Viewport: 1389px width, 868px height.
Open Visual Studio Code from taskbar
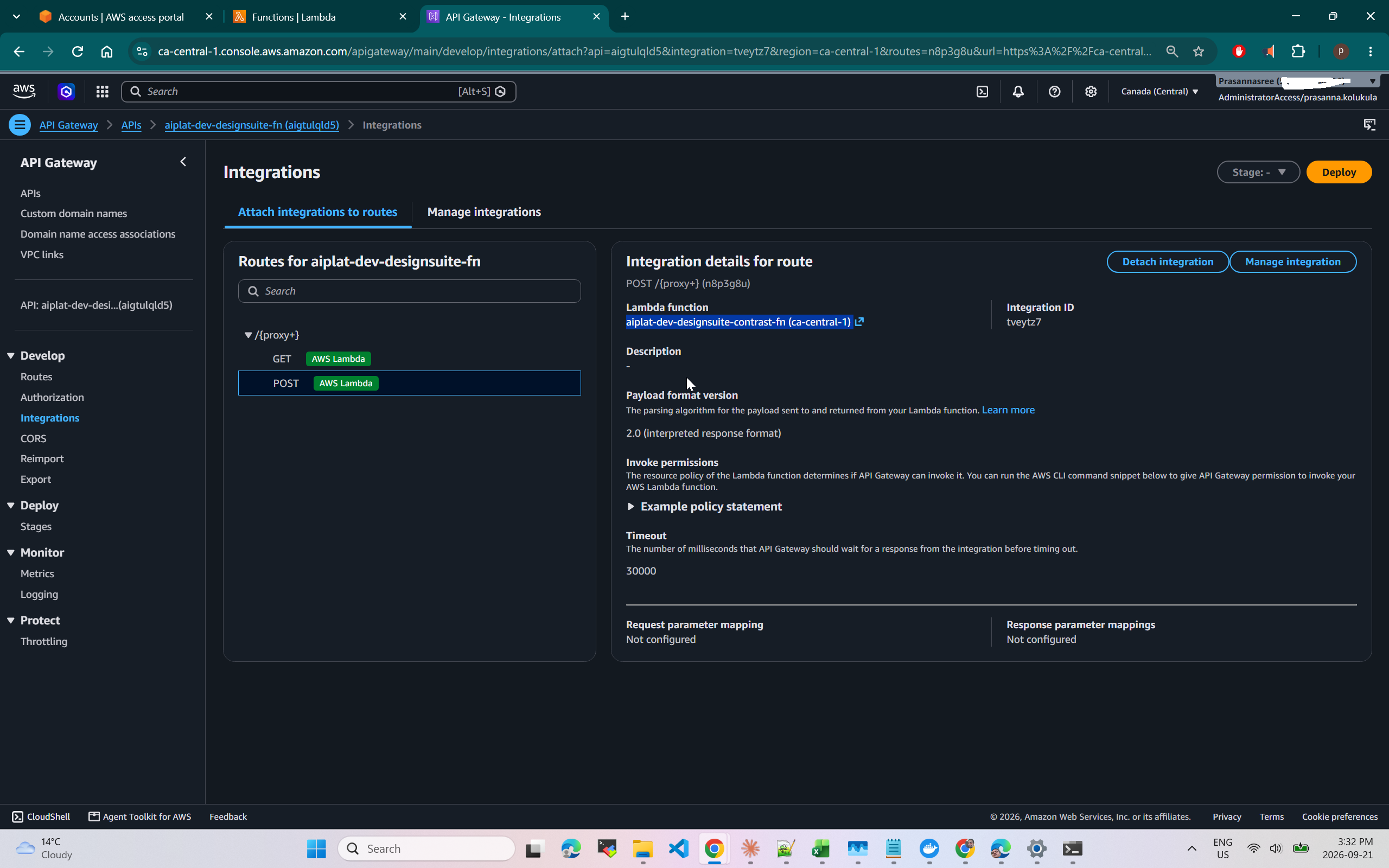click(678, 848)
